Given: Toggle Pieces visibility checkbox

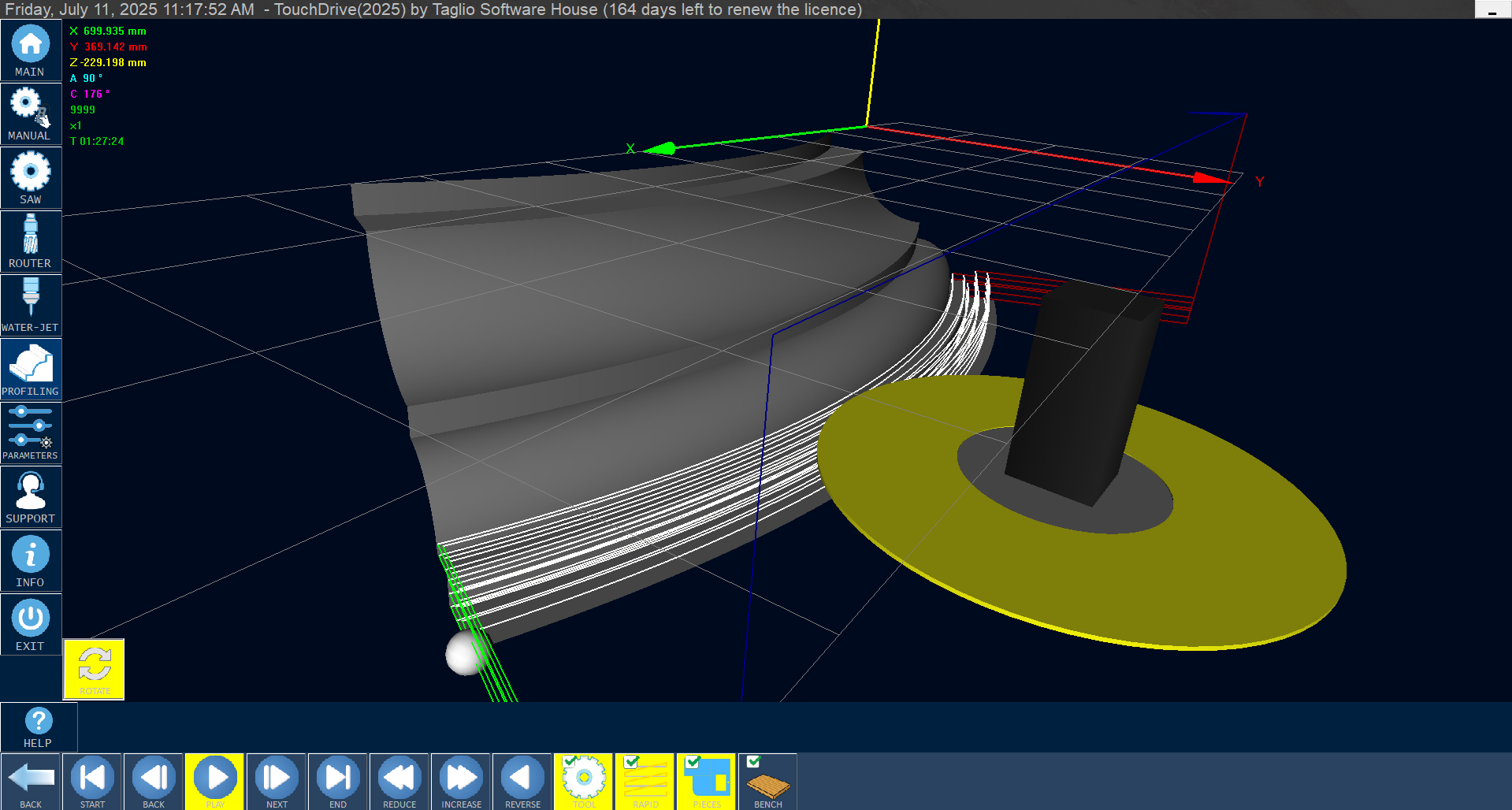Looking at the screenshot, I should (x=693, y=762).
